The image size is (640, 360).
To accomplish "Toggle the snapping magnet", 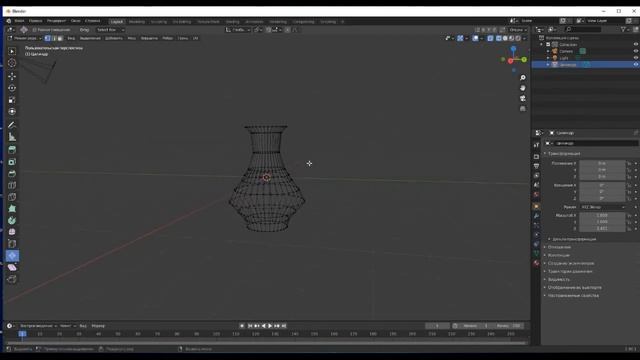I will 269,30.
